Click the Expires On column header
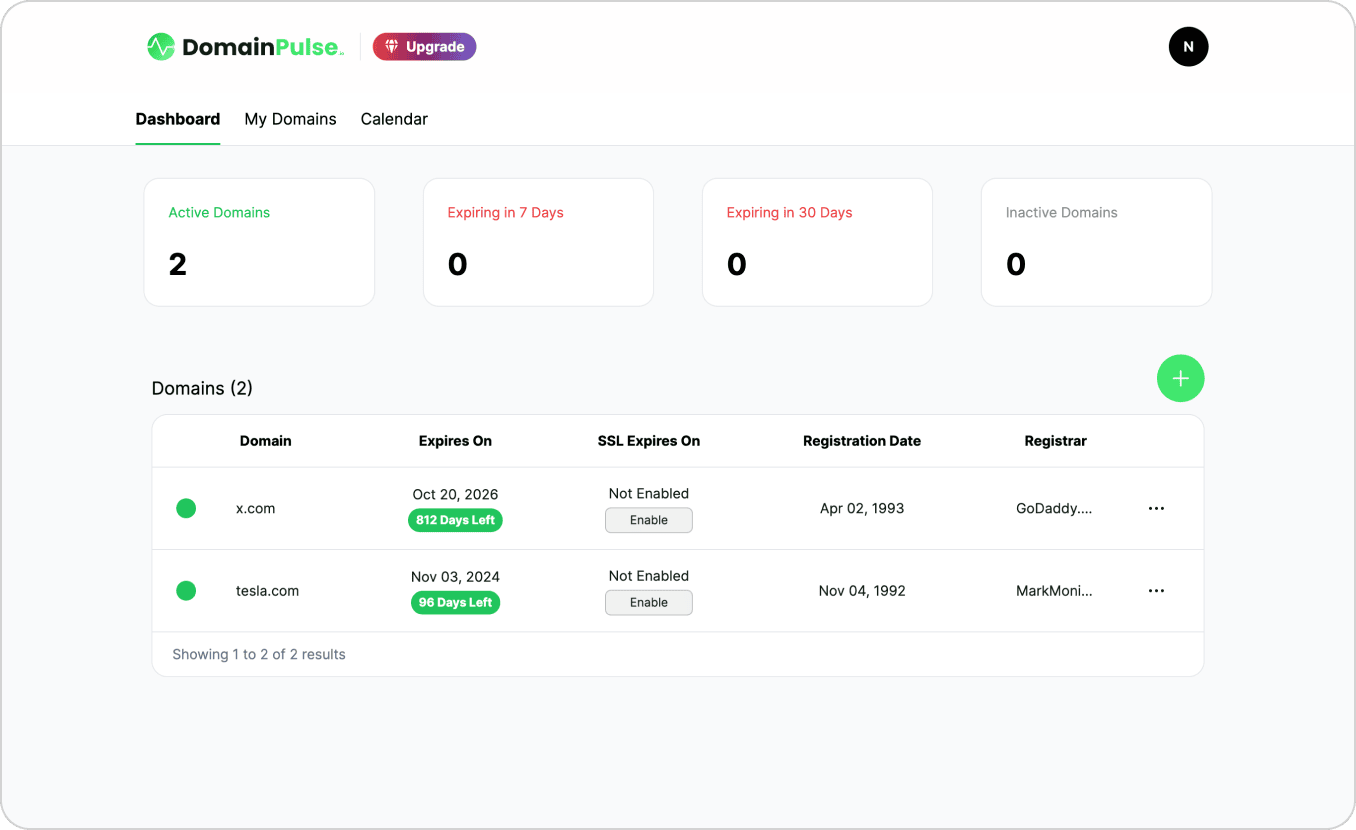Screen dimensions: 1356x830 (x=455, y=441)
